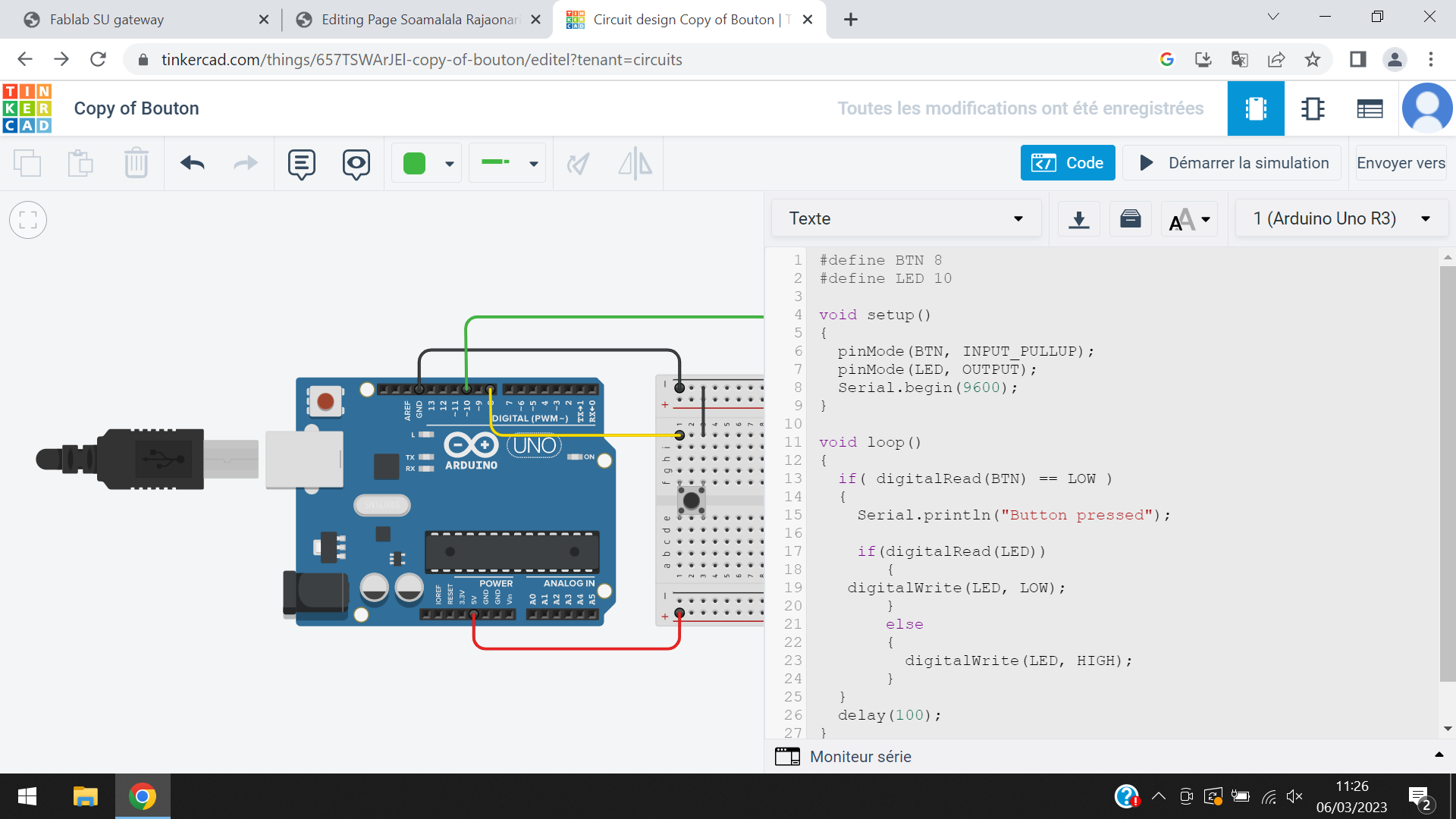The height and width of the screenshot is (819, 1456).
Task: Open the Texte code mode dropdown
Action: pos(906,218)
